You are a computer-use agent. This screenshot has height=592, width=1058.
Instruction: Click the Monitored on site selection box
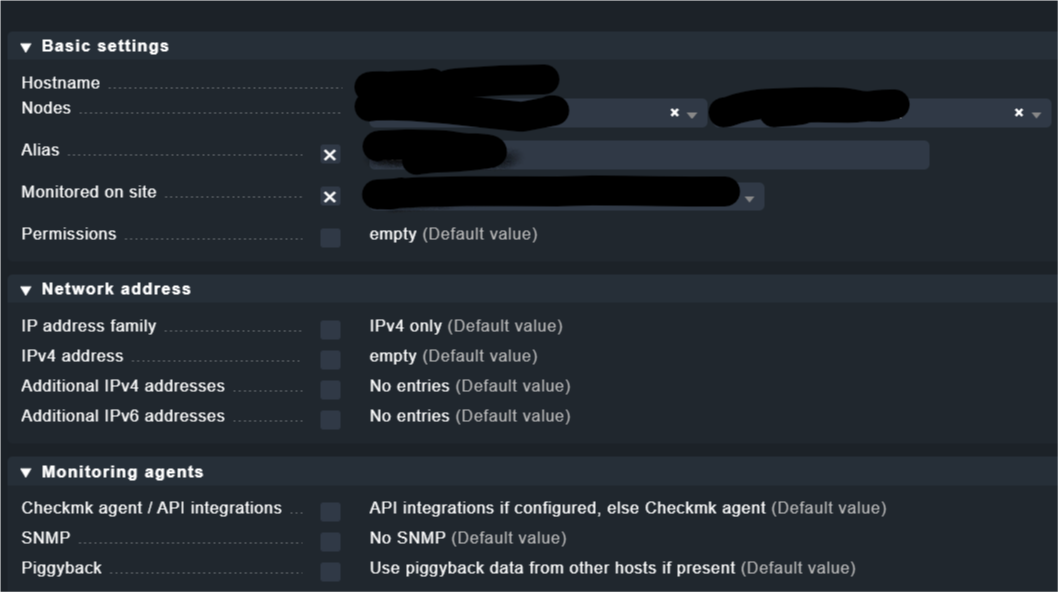click(560, 195)
